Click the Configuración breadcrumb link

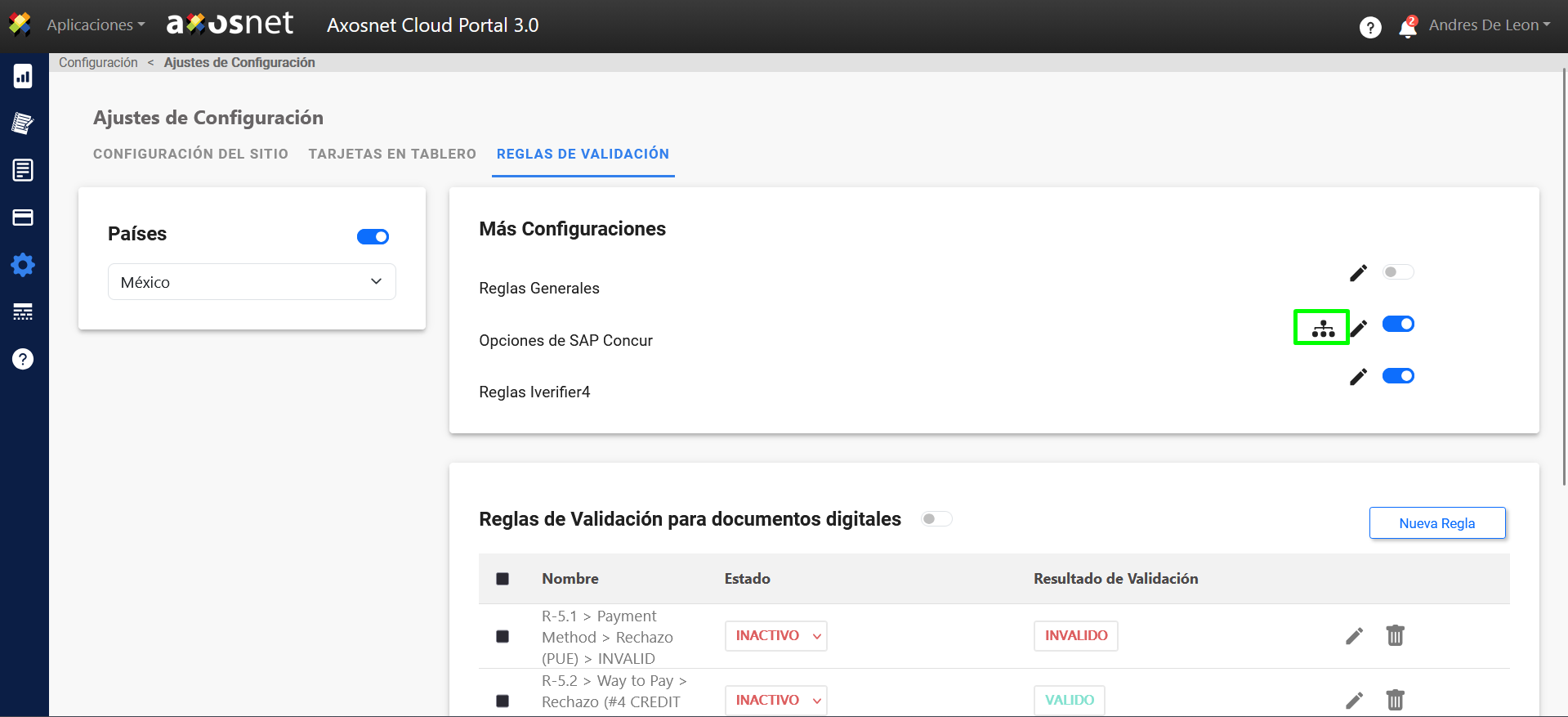click(x=98, y=63)
